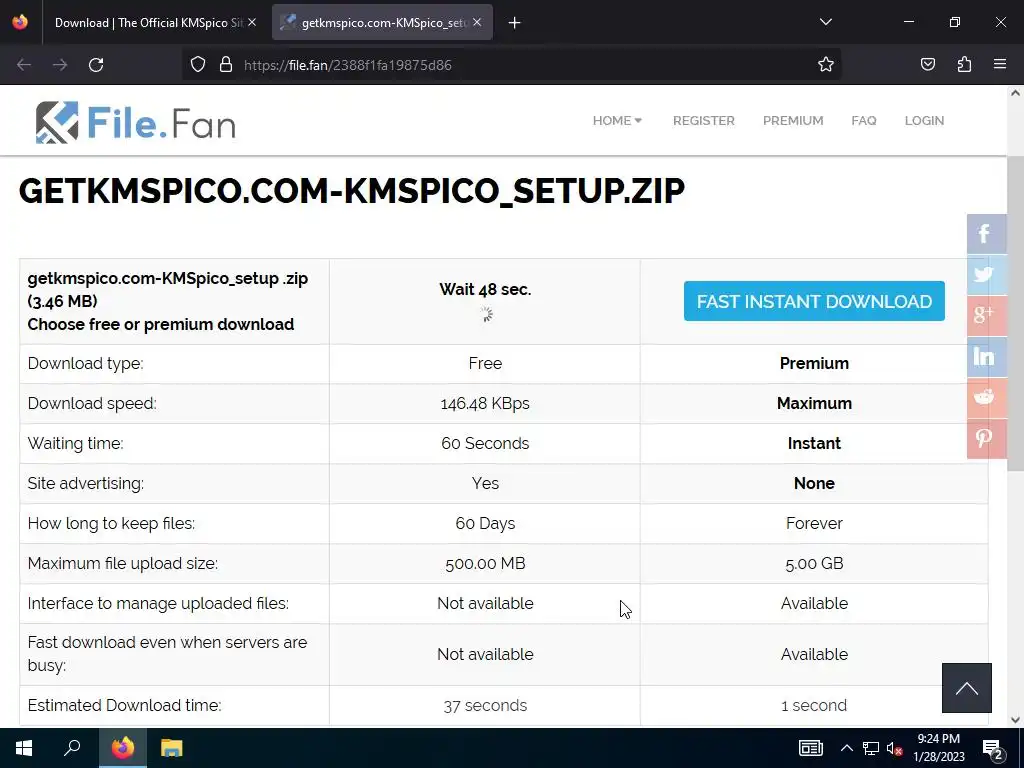Viewport: 1024px width, 768px height.
Task: Share on Facebook via side icon
Action: pyautogui.click(x=986, y=234)
